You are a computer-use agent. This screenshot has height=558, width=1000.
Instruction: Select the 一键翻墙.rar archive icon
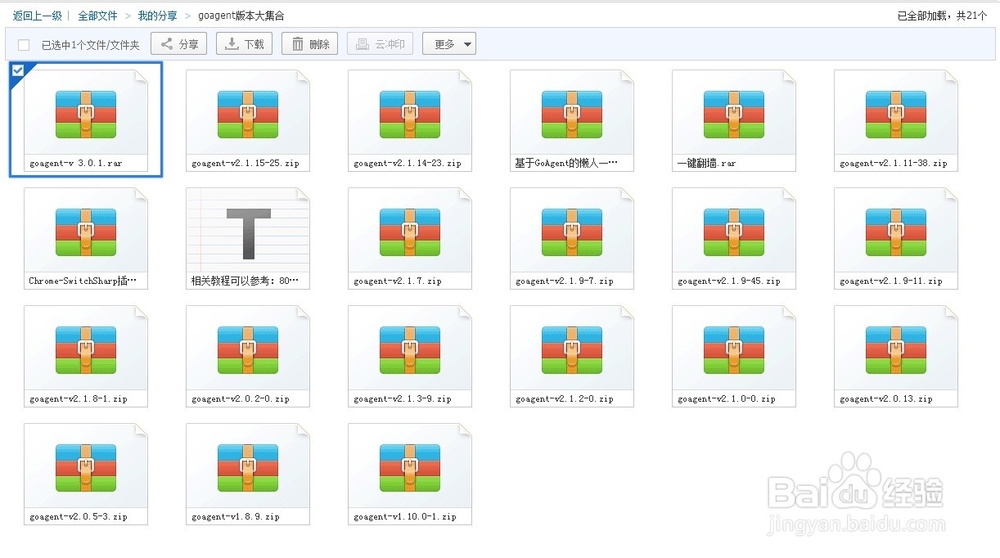pos(733,115)
